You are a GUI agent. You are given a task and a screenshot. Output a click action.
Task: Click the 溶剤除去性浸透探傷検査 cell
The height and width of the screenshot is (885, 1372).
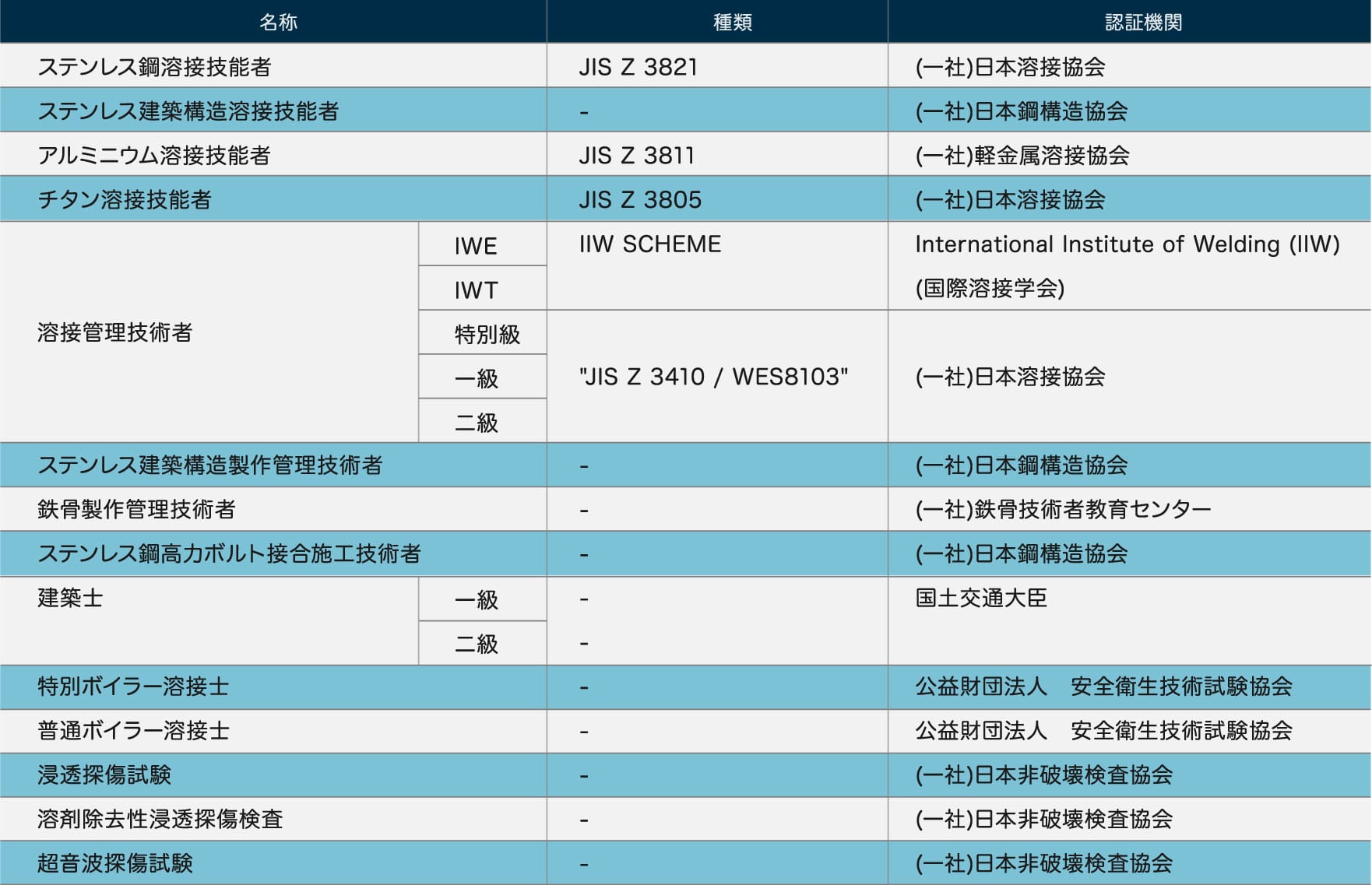(273, 819)
